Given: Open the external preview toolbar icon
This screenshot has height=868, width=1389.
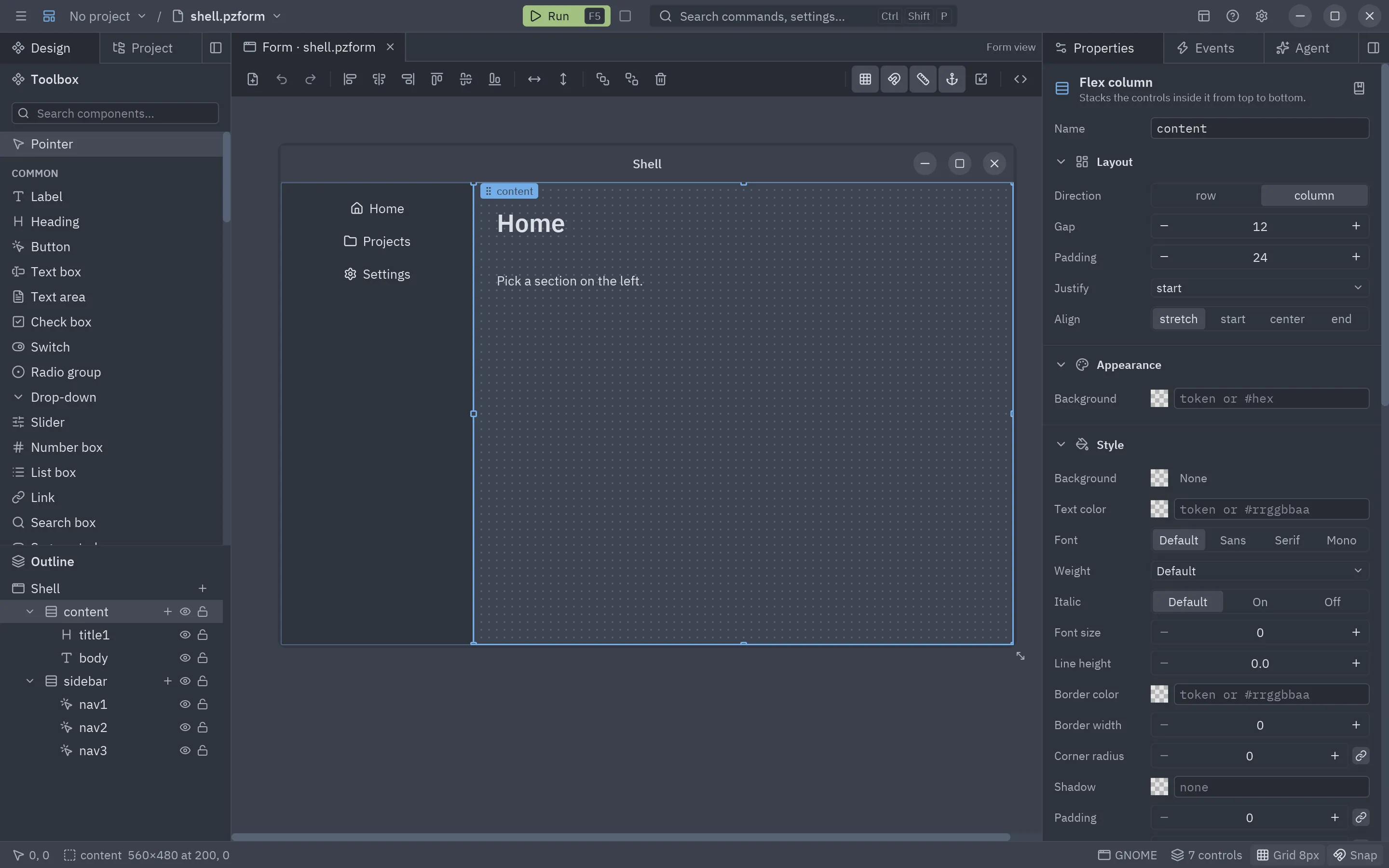Looking at the screenshot, I should [981, 79].
